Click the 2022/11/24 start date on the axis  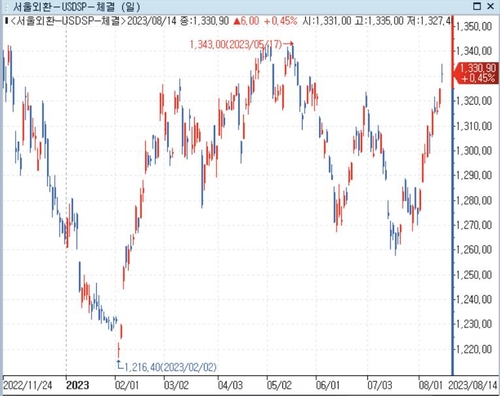(27, 385)
